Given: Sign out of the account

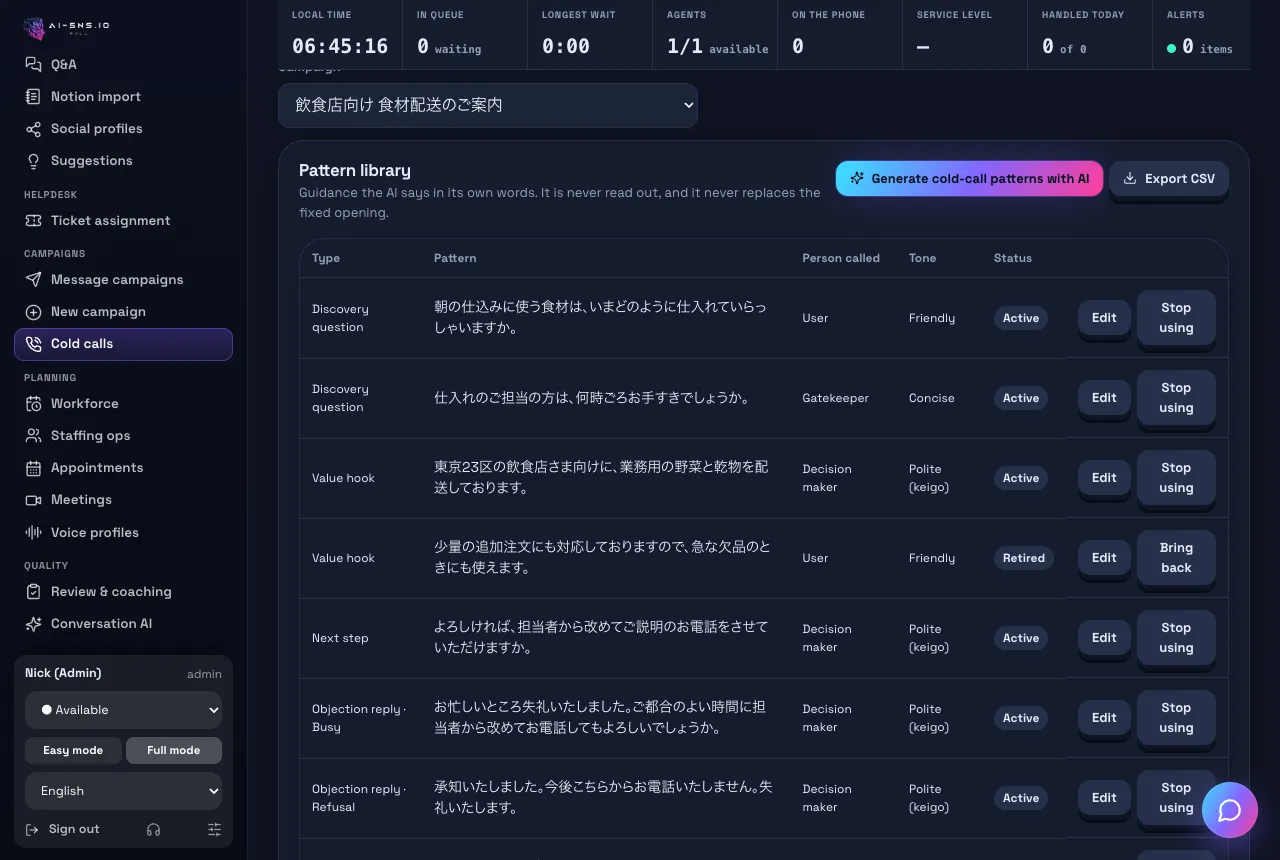Looking at the screenshot, I should pos(62,829).
